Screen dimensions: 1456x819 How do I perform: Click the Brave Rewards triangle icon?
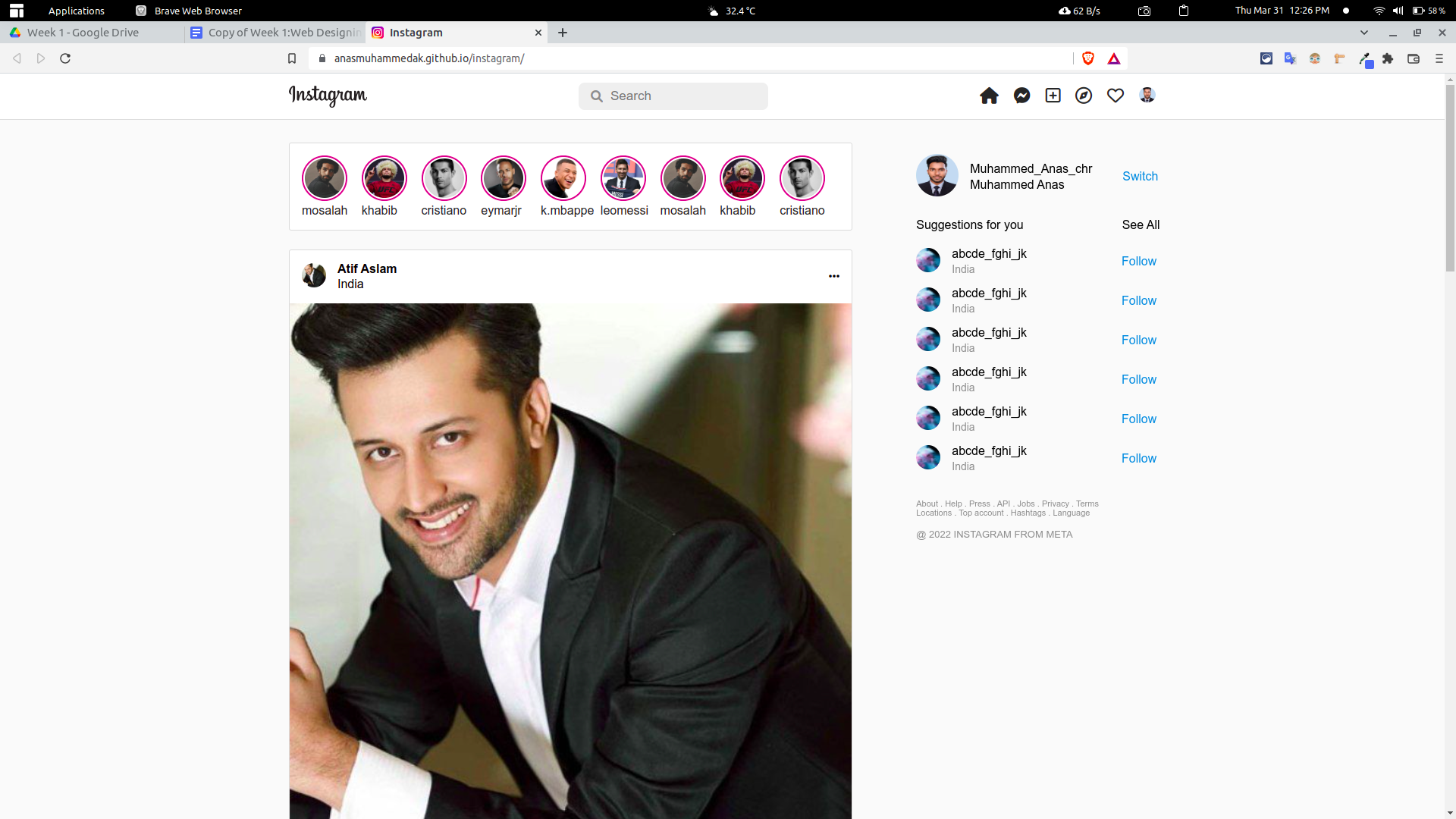point(1114,58)
